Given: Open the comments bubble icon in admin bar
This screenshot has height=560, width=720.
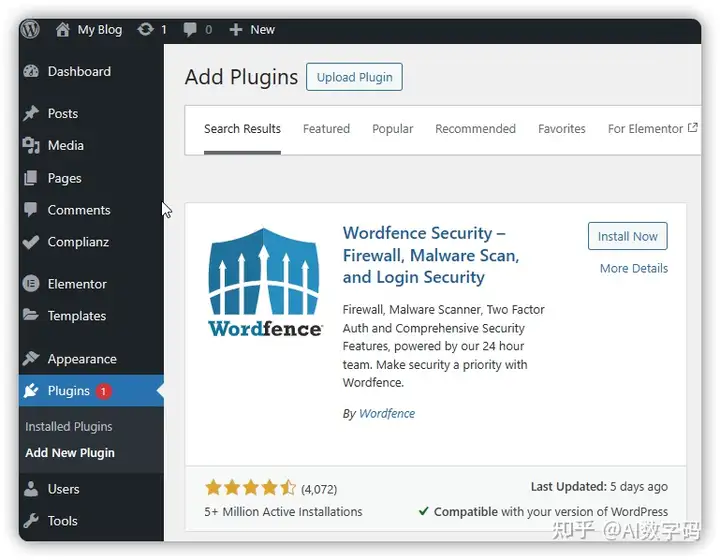Looking at the screenshot, I should (x=190, y=30).
